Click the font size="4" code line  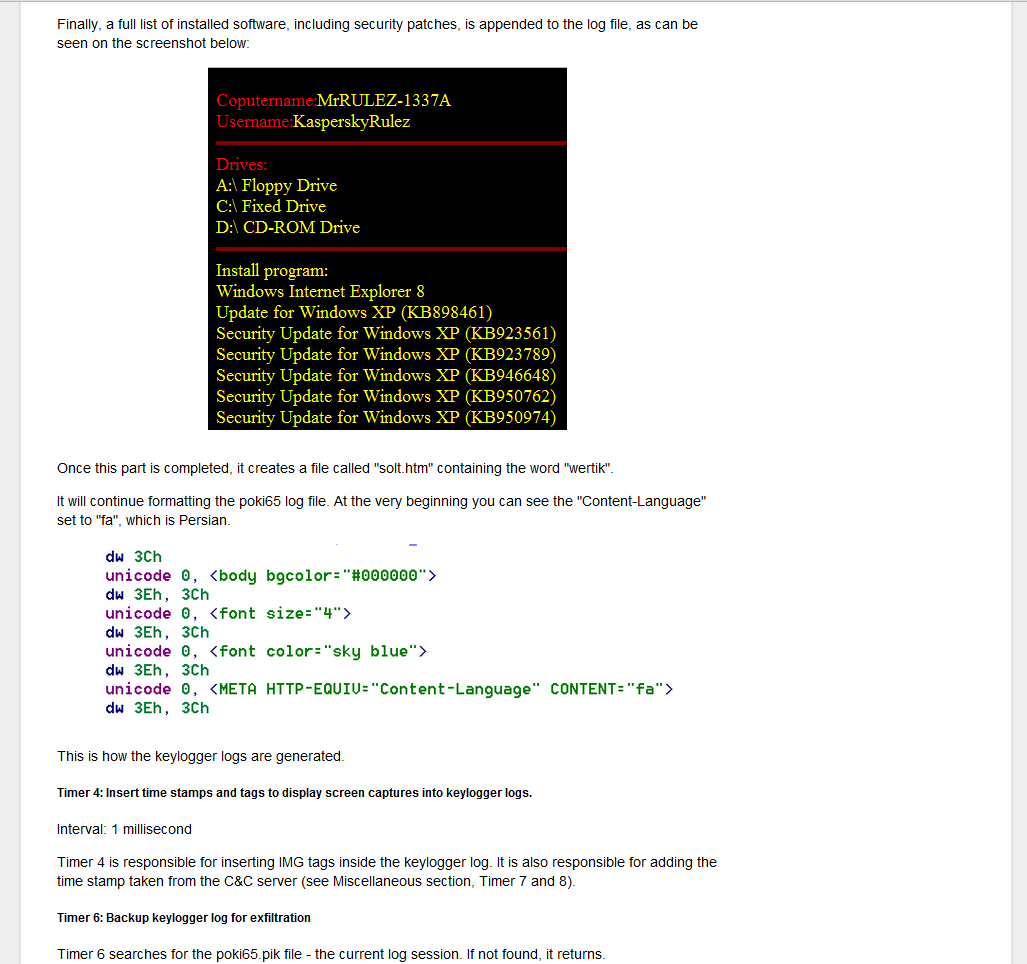tap(228, 614)
